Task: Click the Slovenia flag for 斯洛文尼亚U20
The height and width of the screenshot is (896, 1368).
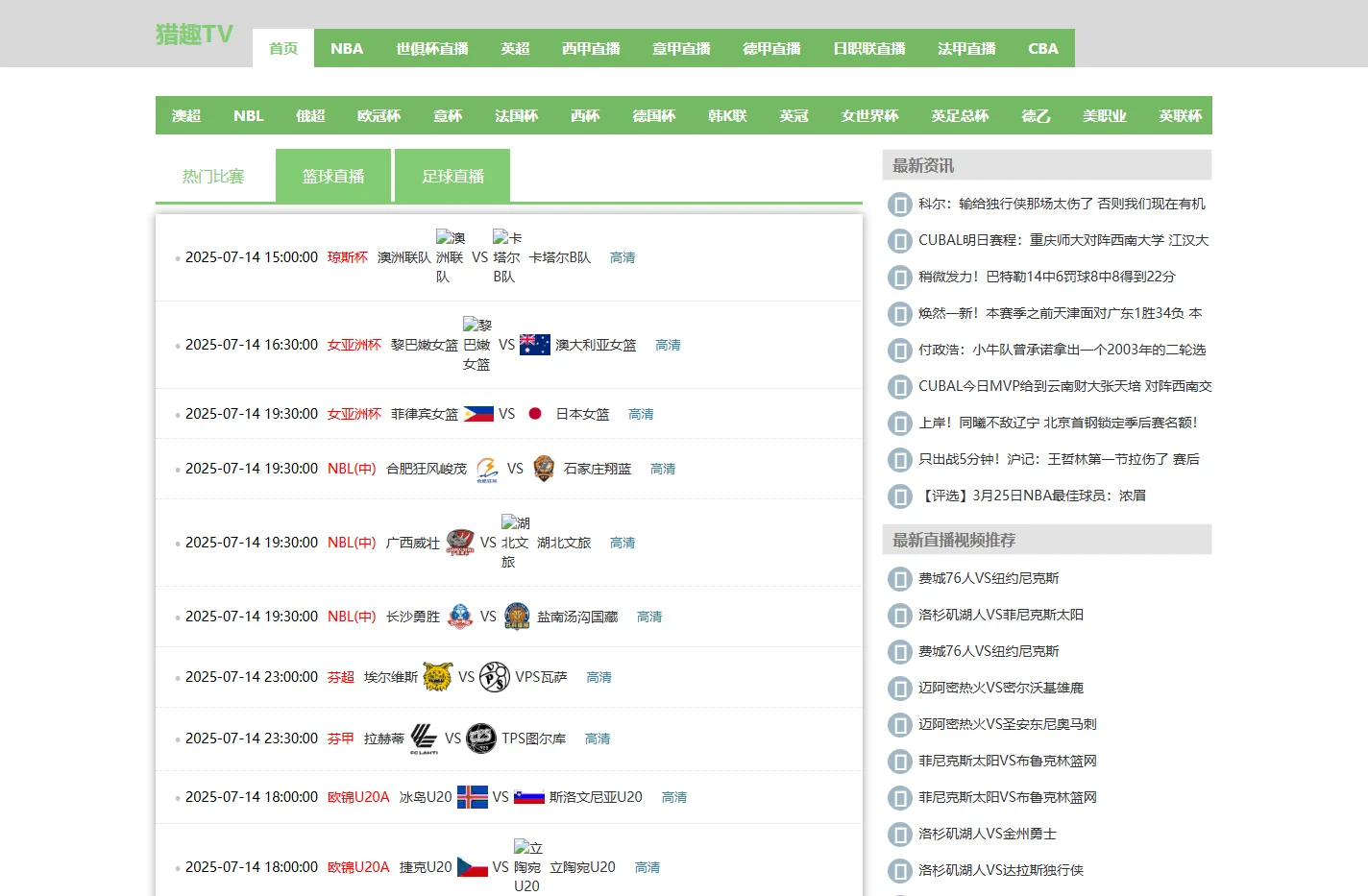Action: (x=529, y=797)
